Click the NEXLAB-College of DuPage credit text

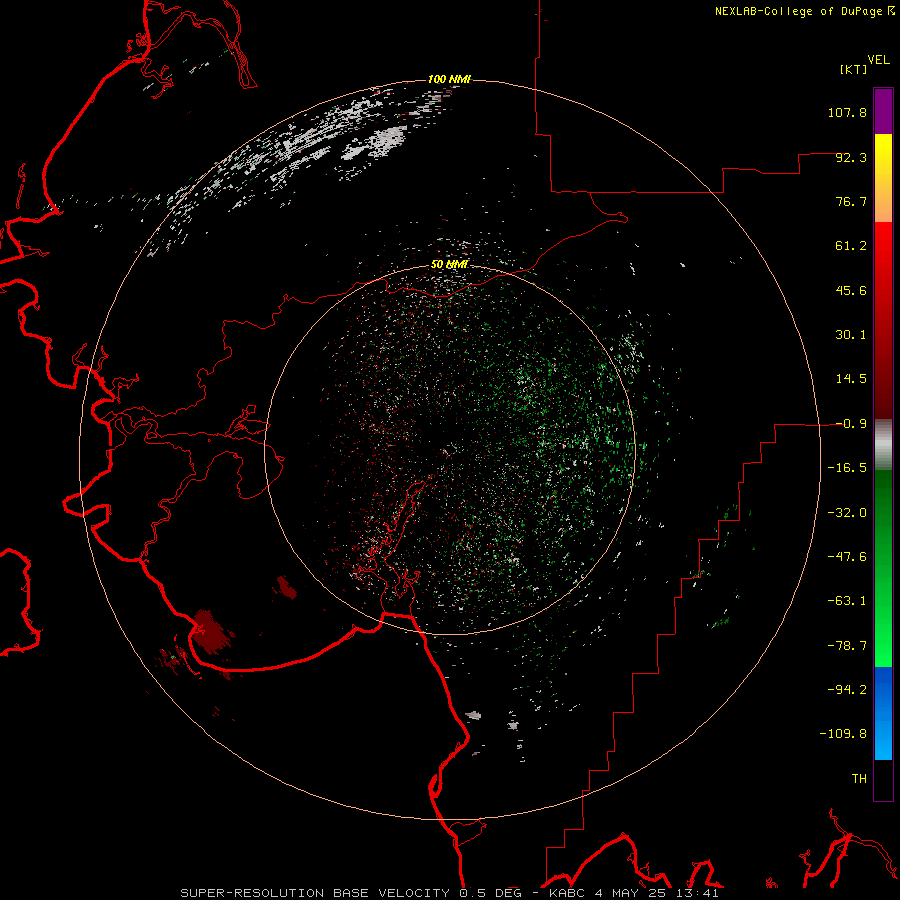(798, 11)
